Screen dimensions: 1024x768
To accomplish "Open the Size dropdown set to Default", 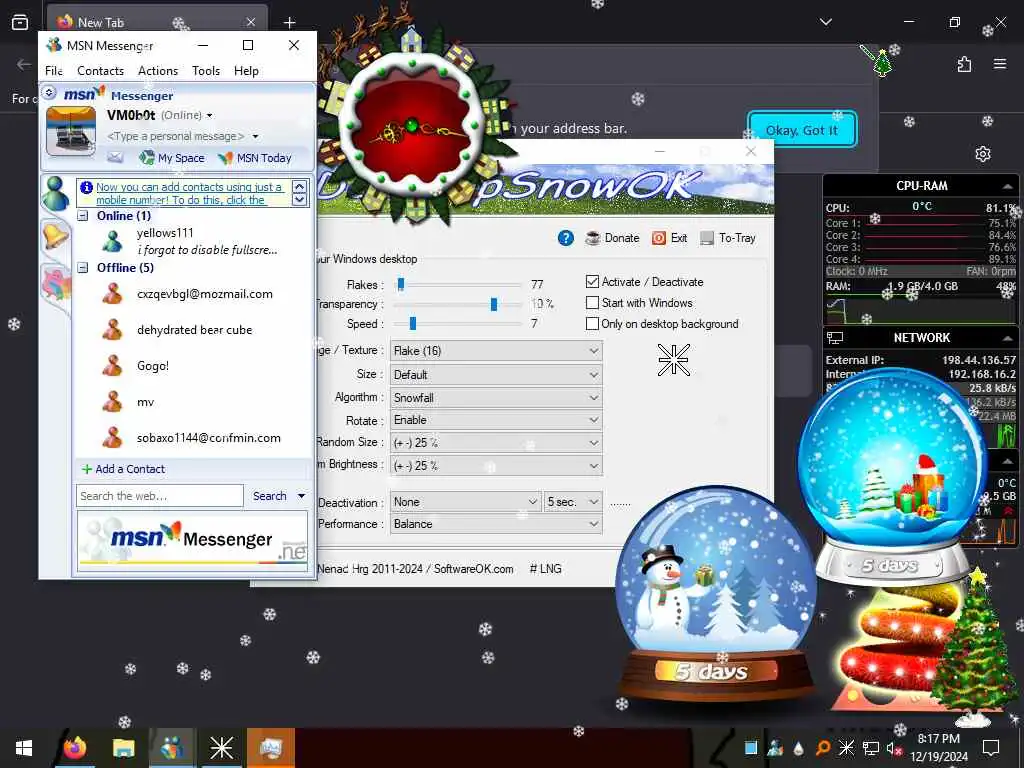I will (x=496, y=375).
